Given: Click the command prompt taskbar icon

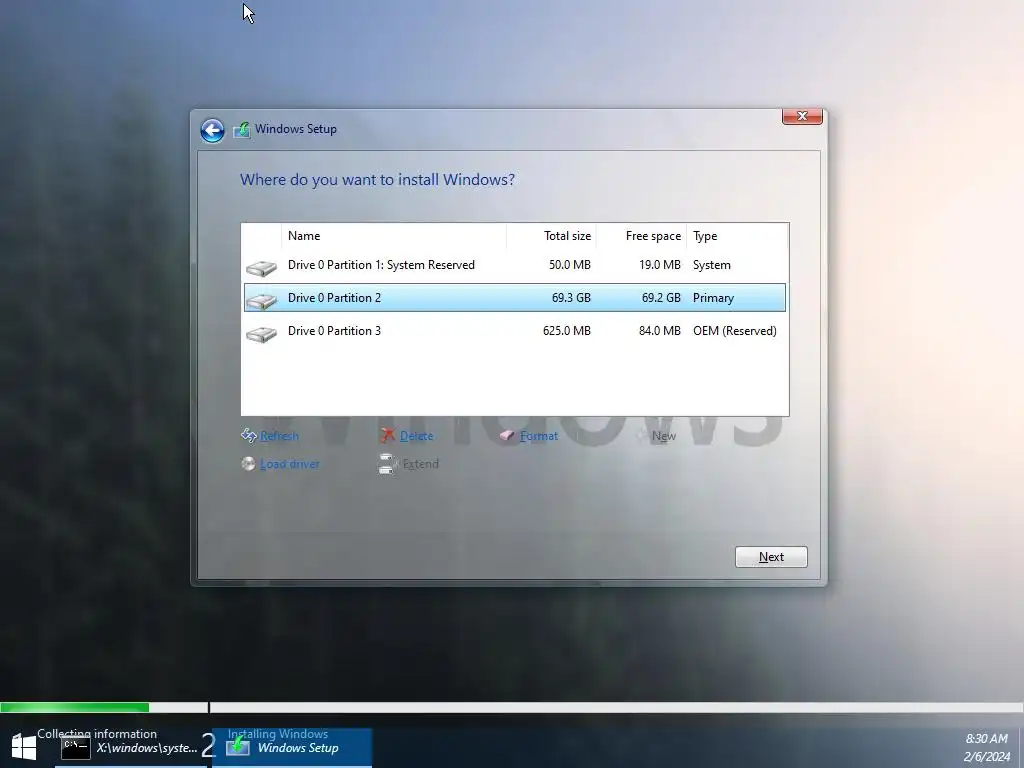Looking at the screenshot, I should coord(76,748).
